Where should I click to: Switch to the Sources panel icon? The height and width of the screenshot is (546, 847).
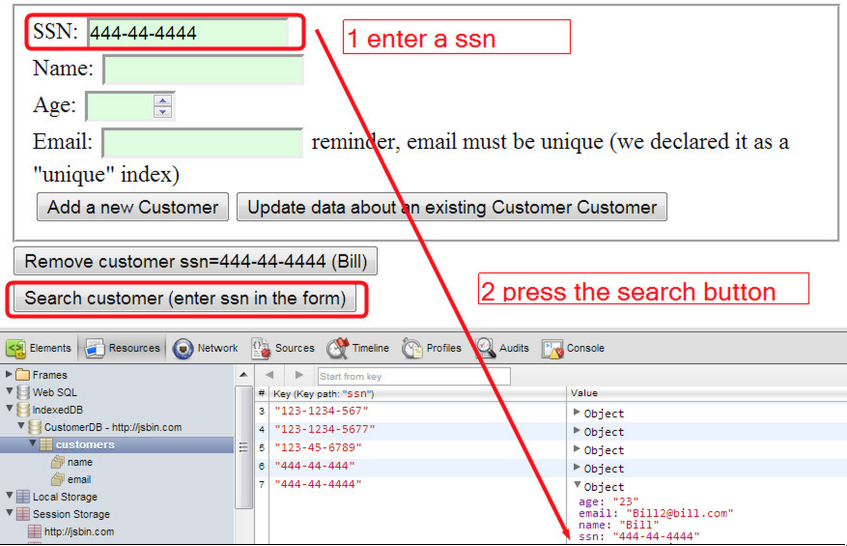(261, 349)
